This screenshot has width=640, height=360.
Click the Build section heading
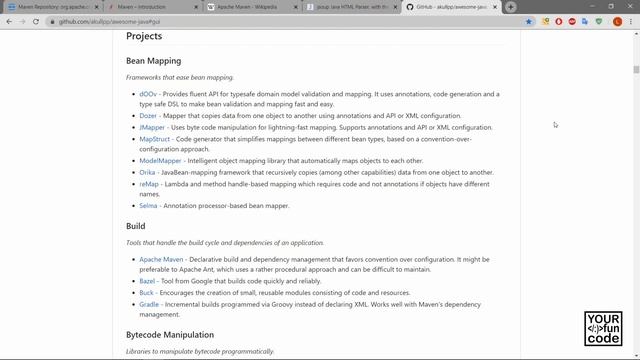136,226
